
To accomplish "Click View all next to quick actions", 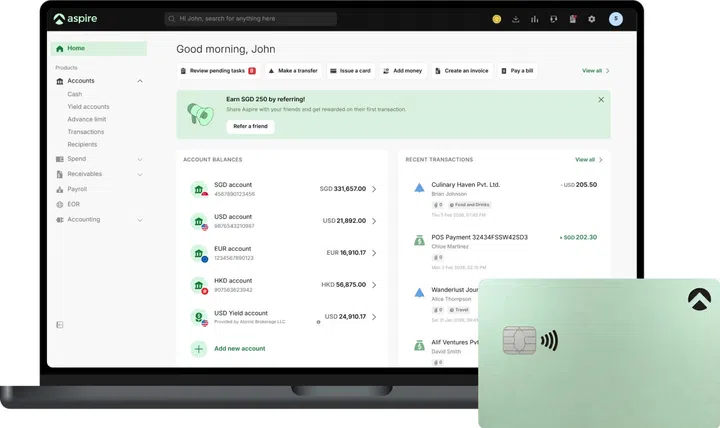I will click(596, 71).
